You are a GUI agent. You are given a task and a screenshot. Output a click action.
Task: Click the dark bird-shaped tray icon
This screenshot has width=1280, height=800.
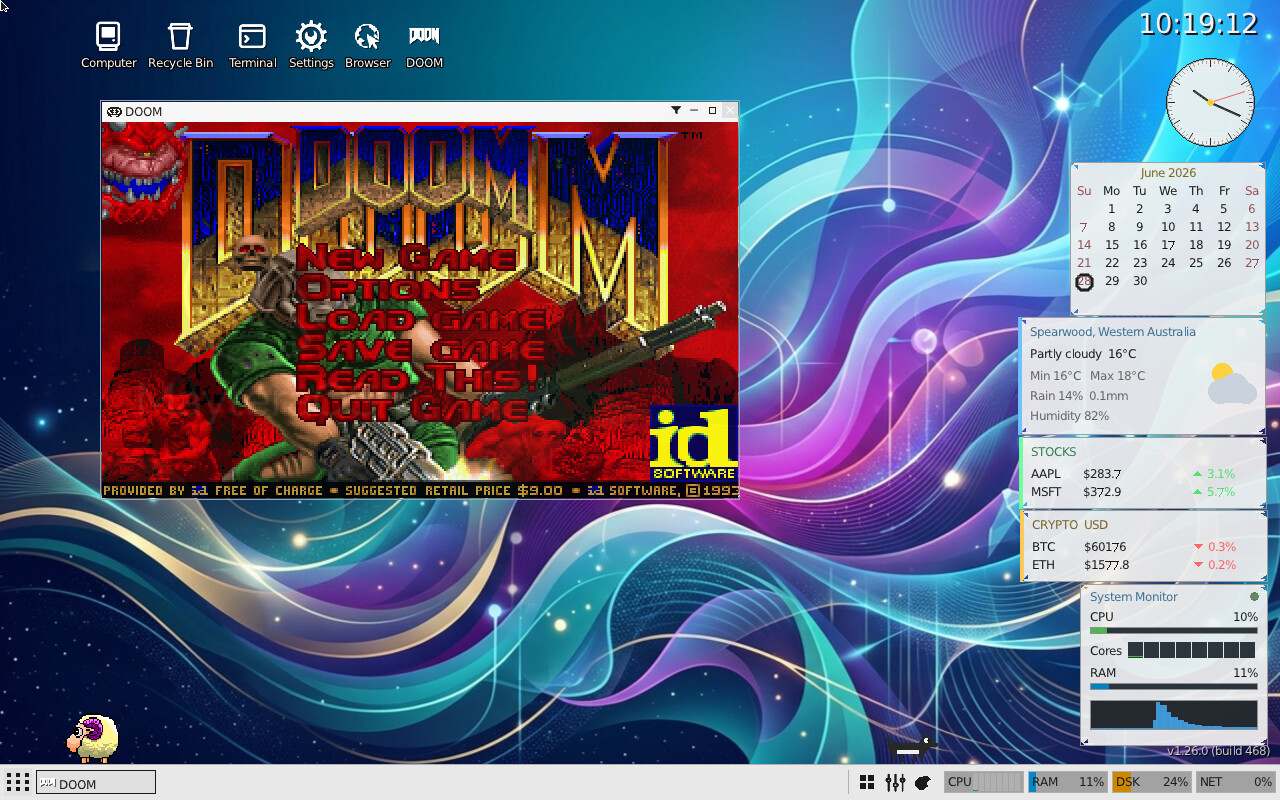point(923,782)
